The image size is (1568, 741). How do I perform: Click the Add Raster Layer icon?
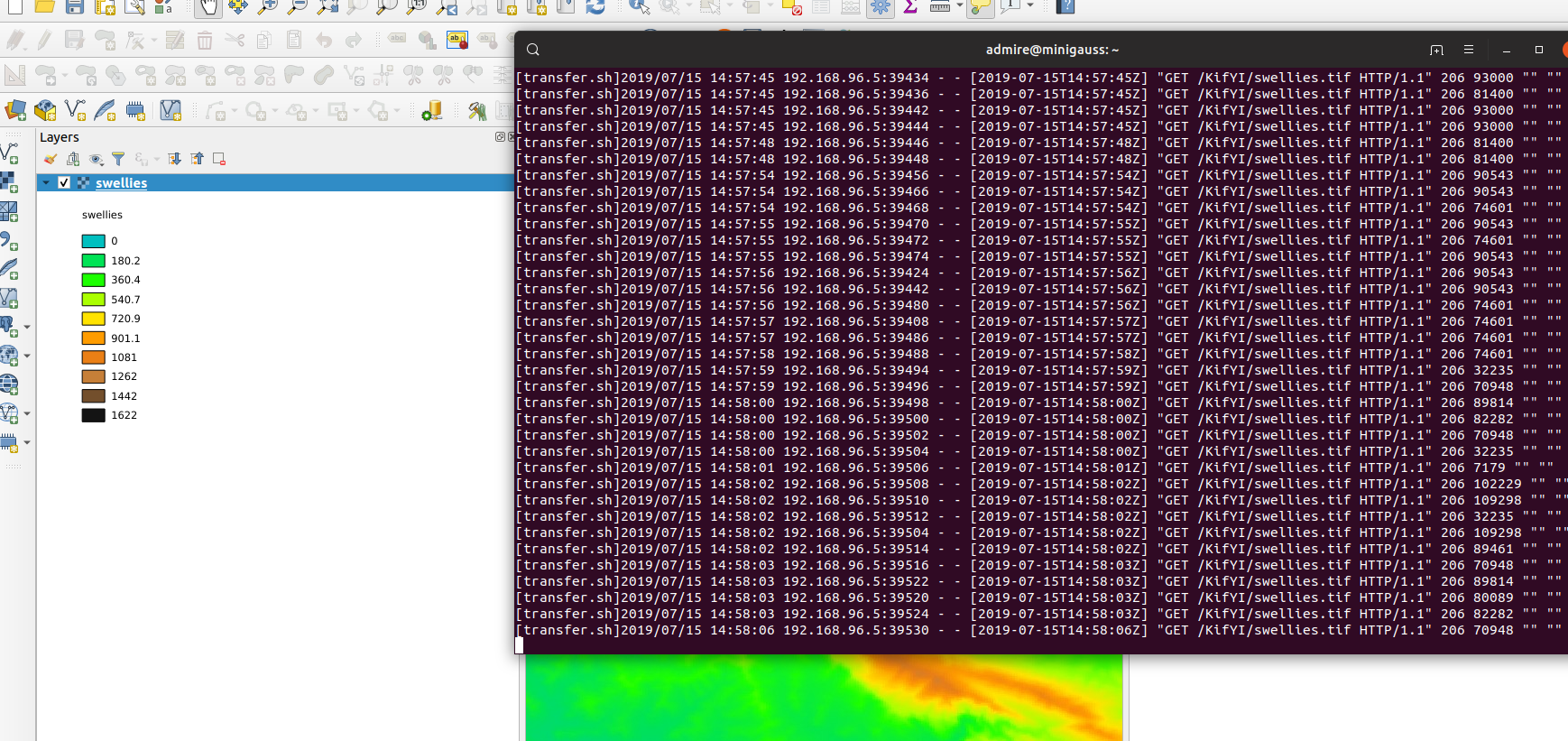coord(9,182)
